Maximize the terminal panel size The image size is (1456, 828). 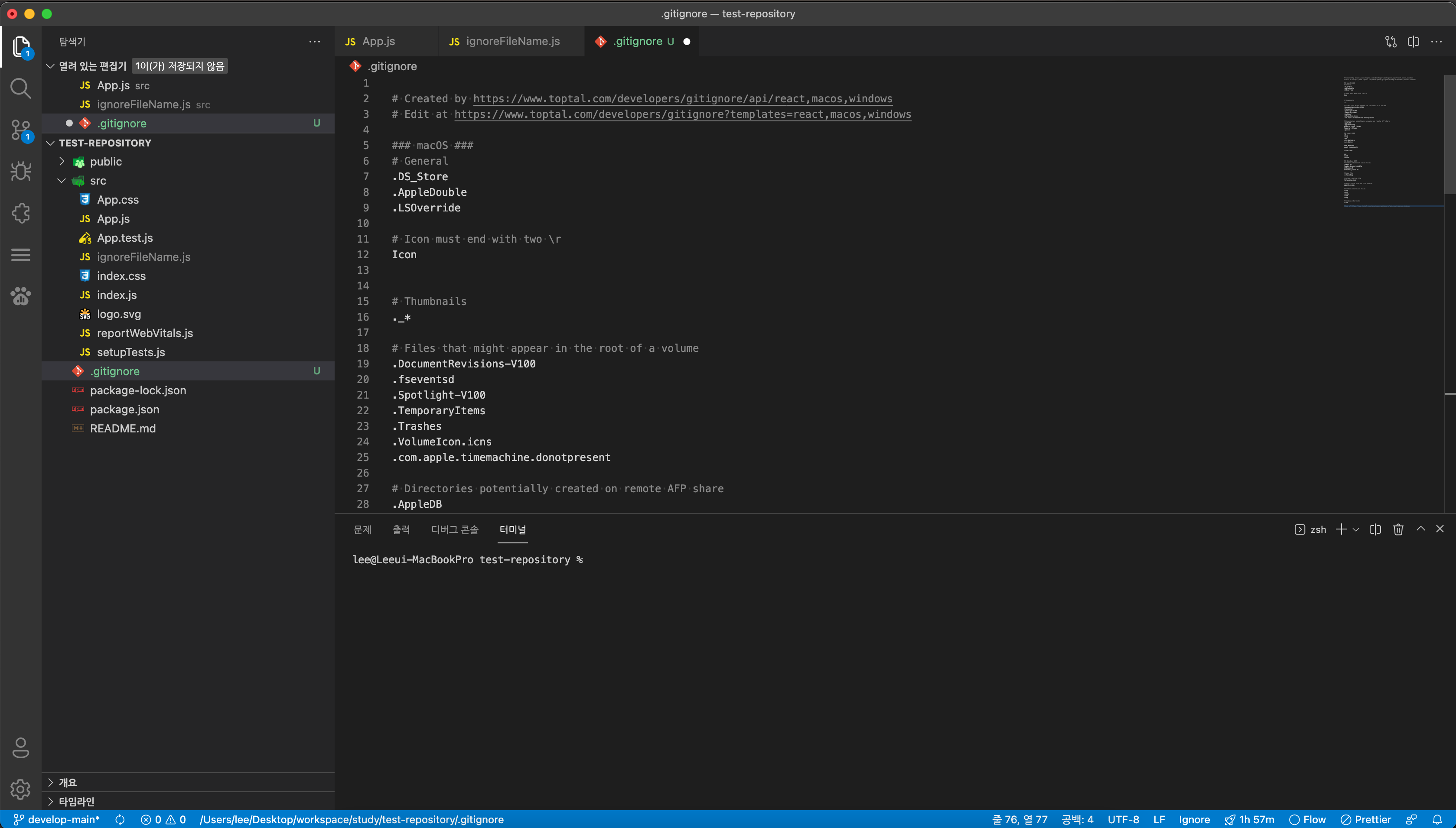coord(1421,529)
